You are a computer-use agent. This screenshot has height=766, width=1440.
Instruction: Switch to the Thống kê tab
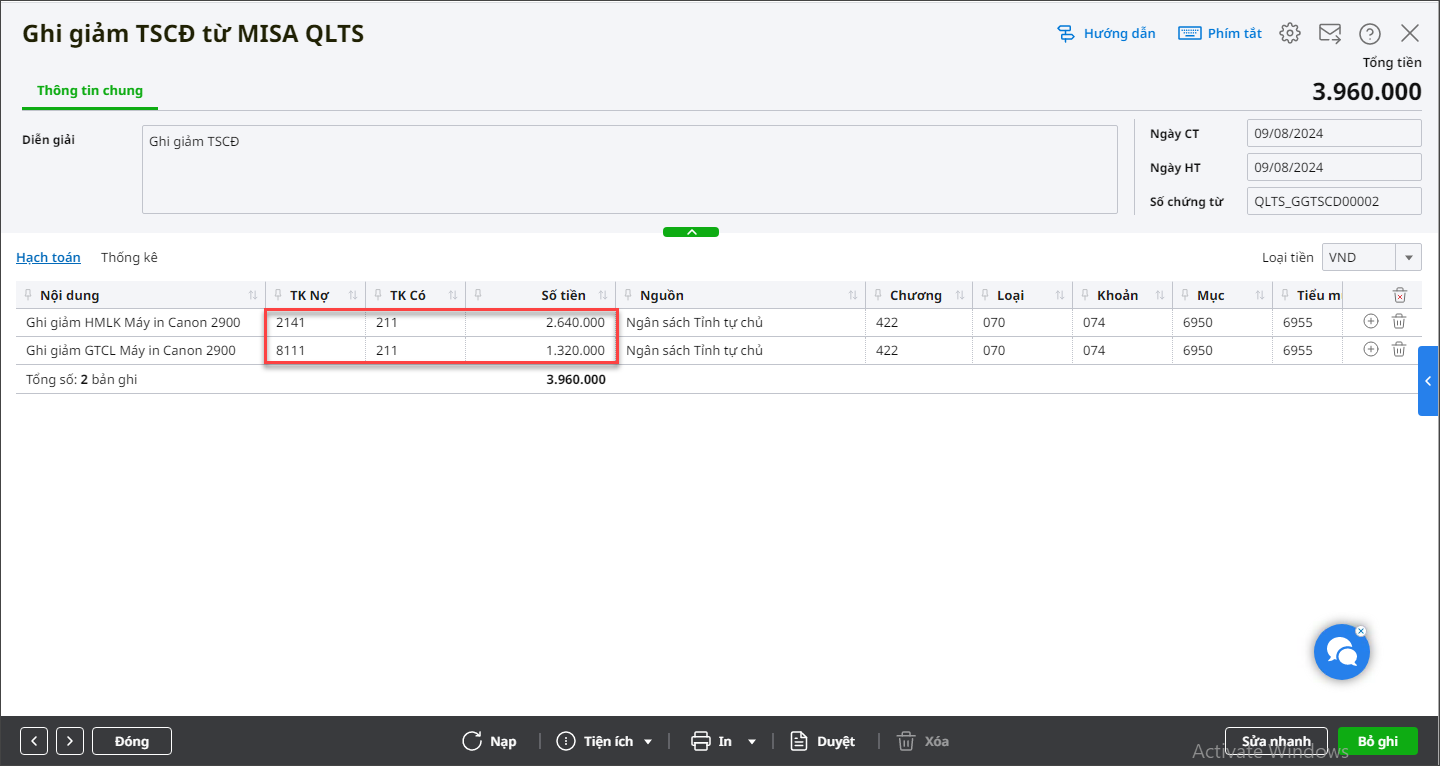(x=129, y=257)
